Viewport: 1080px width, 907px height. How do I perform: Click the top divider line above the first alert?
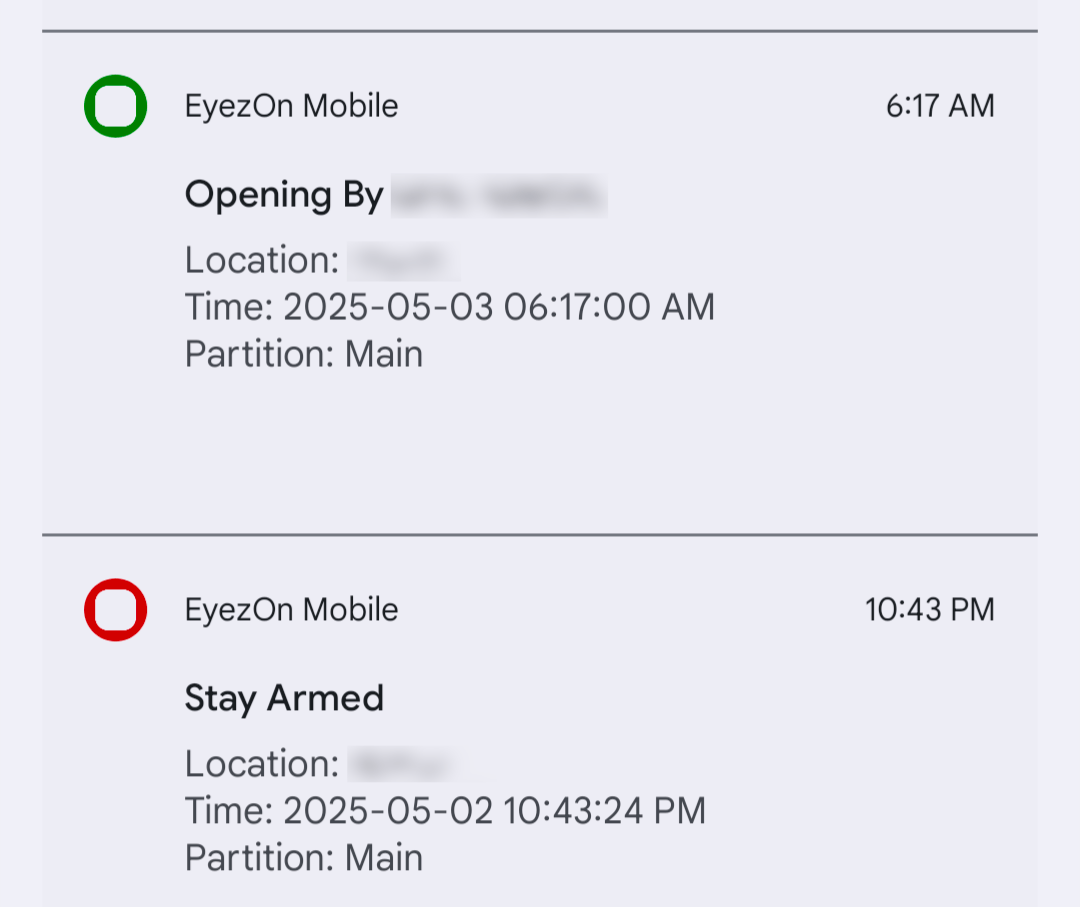[x=540, y=31]
